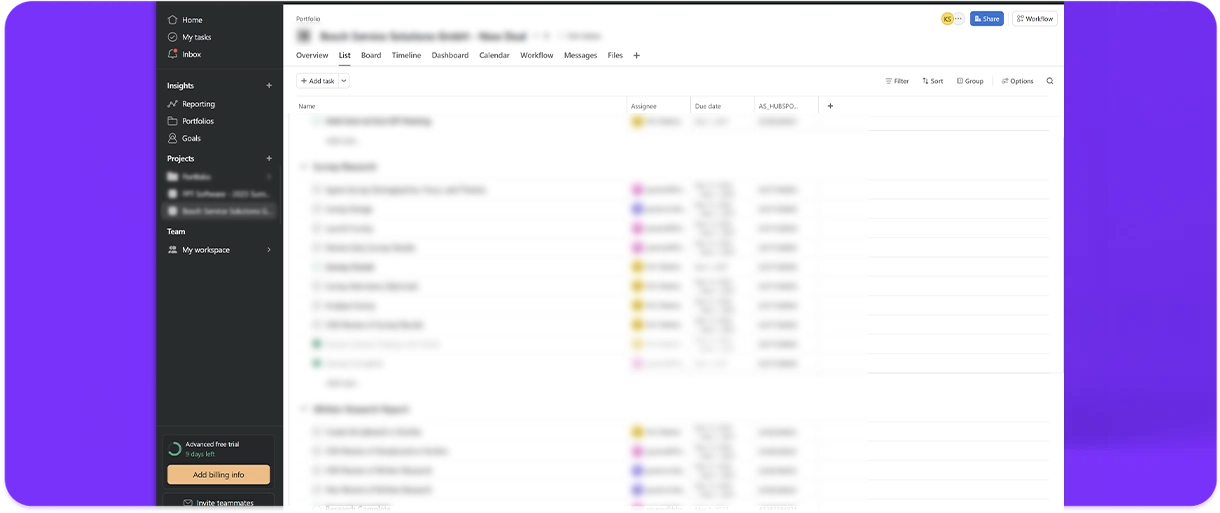Add a new column with the plus
Screen dimensions: 1220x513
pyautogui.click(x=830, y=106)
